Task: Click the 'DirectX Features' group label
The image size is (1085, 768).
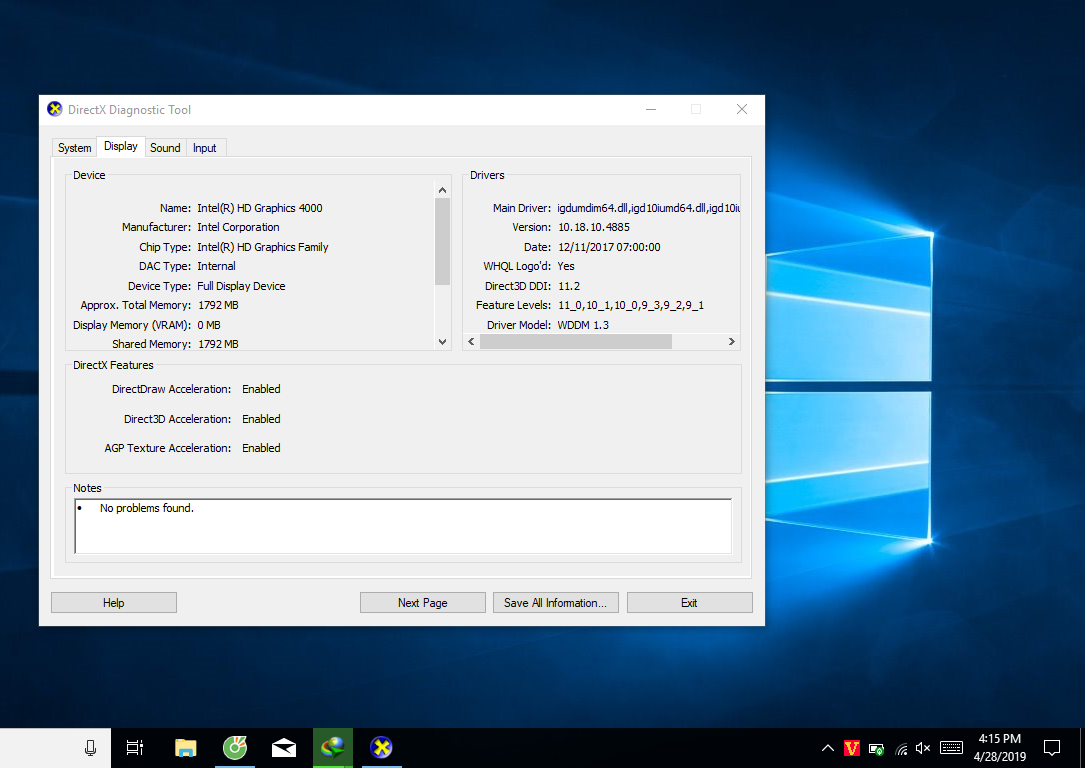Action: pyautogui.click(x=113, y=365)
